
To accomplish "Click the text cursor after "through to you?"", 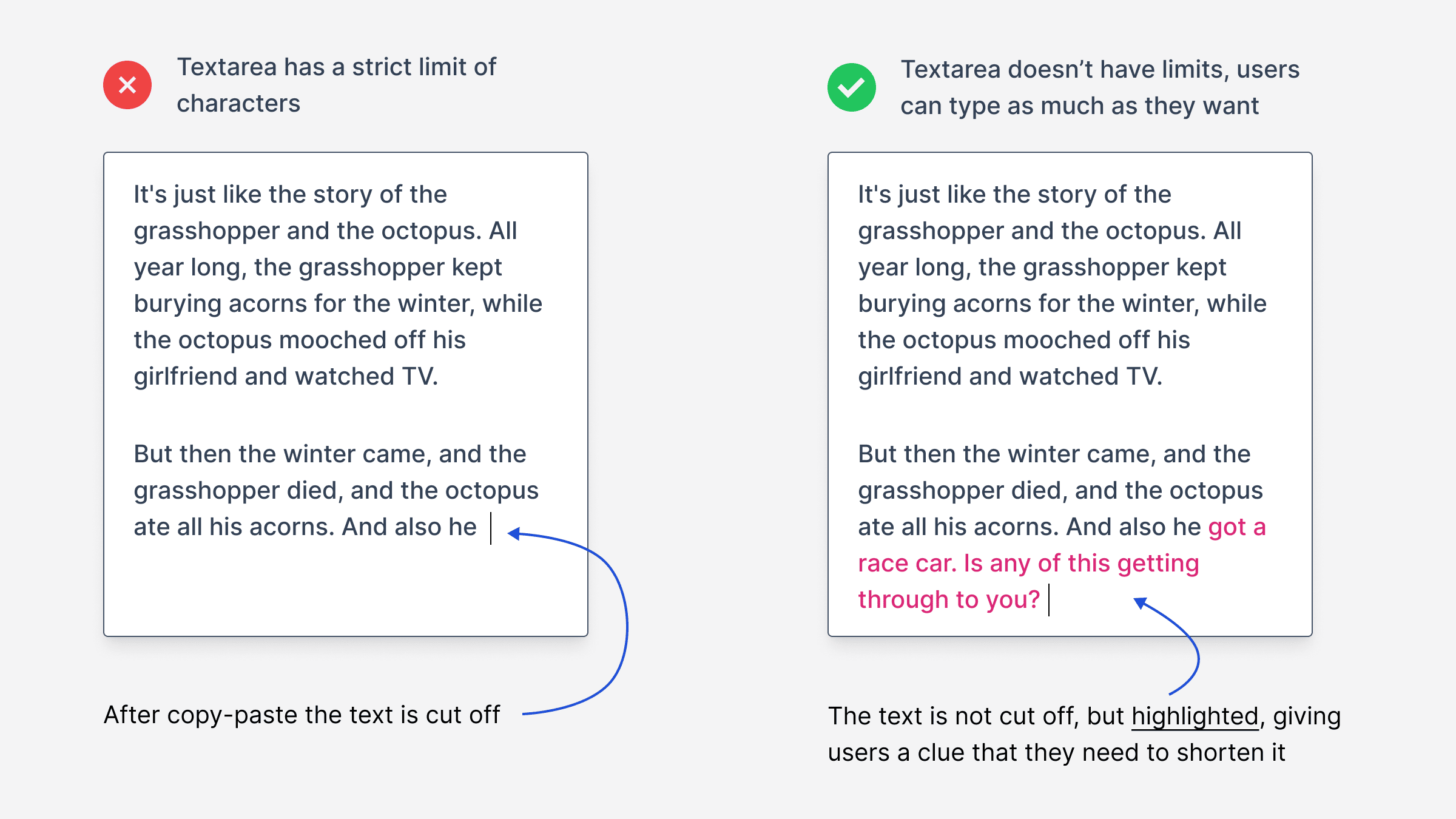I will click(1049, 600).
